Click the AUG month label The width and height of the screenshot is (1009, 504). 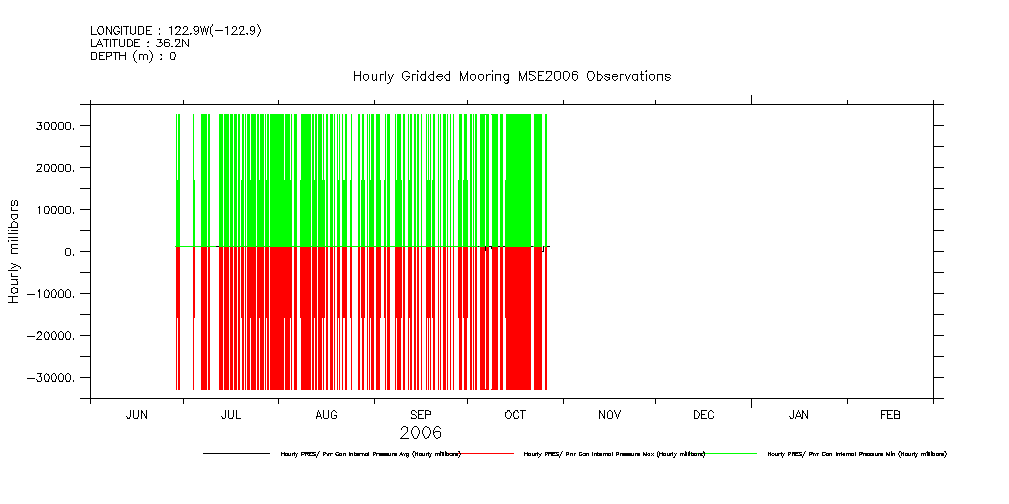[x=326, y=414]
